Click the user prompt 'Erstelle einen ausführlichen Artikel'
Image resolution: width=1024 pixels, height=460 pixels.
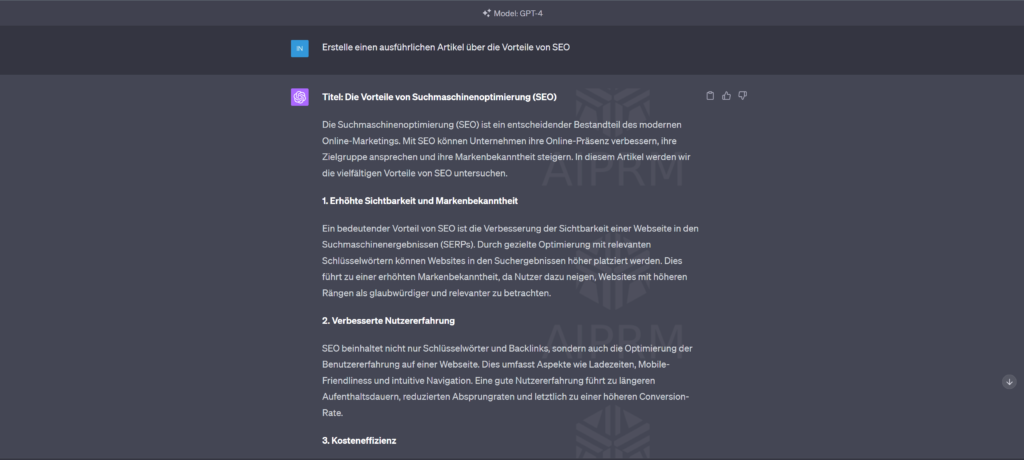point(446,47)
